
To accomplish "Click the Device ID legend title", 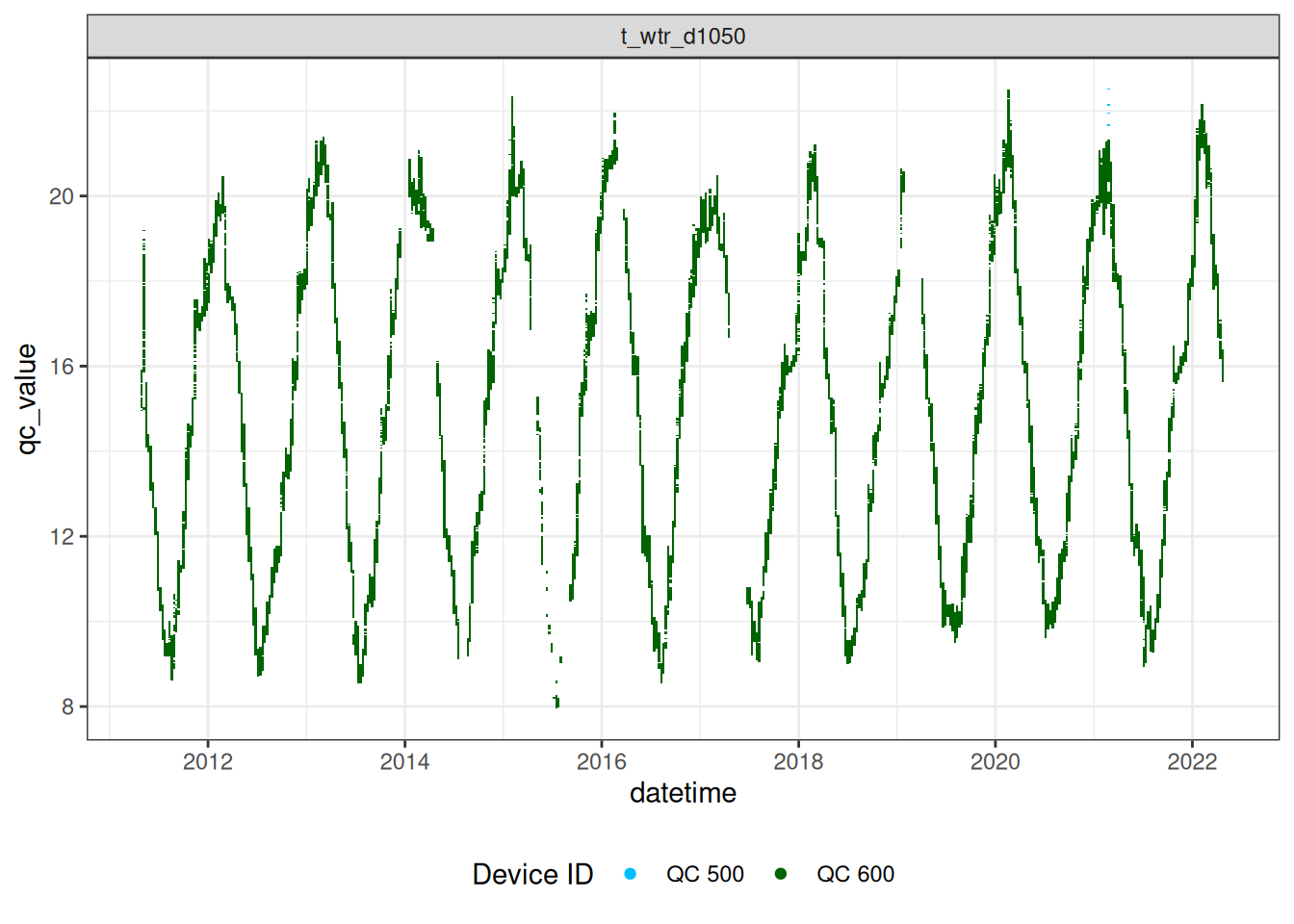I will tap(532, 874).
